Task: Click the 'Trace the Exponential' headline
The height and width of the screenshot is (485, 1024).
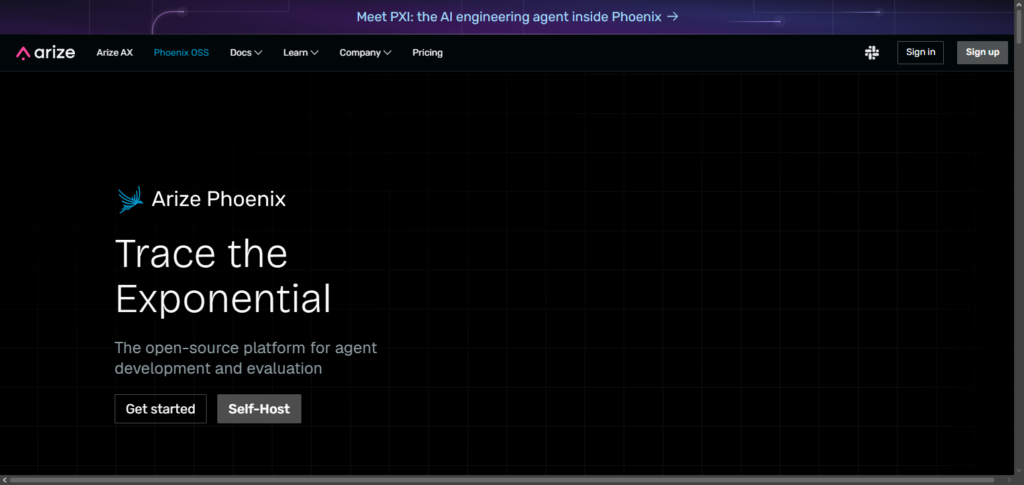Action: pos(223,277)
